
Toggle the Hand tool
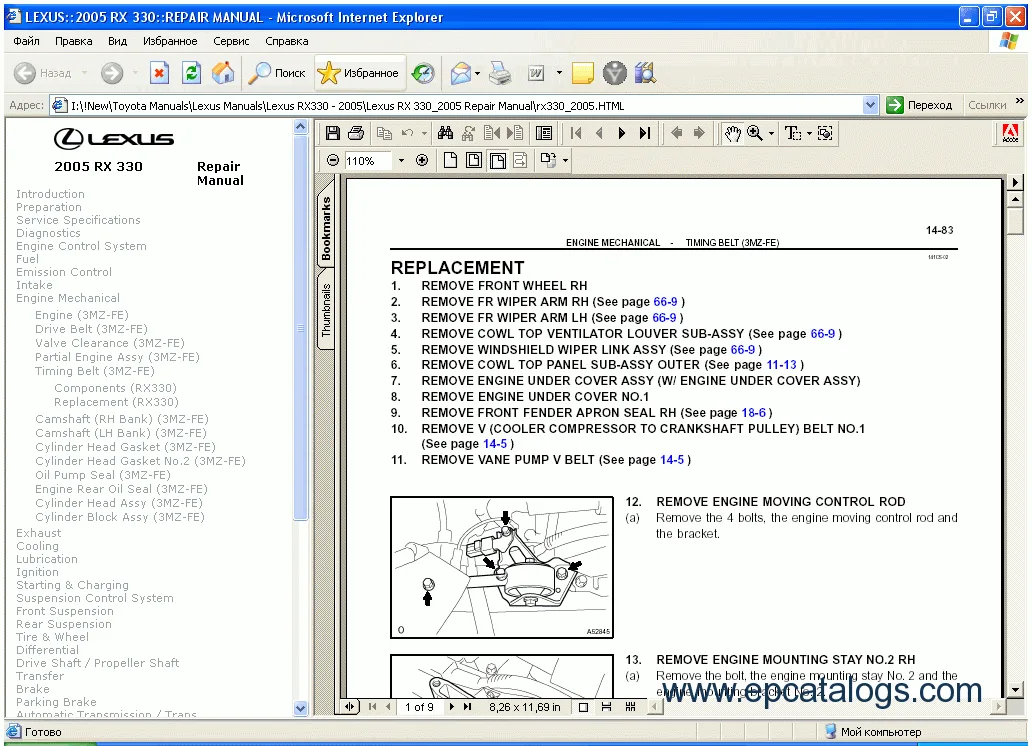[733, 134]
